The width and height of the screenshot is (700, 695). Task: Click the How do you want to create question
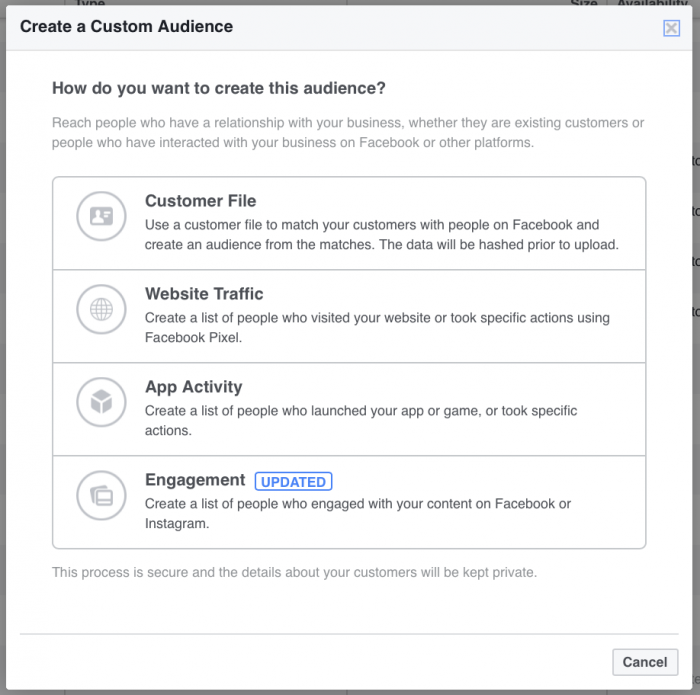point(218,88)
